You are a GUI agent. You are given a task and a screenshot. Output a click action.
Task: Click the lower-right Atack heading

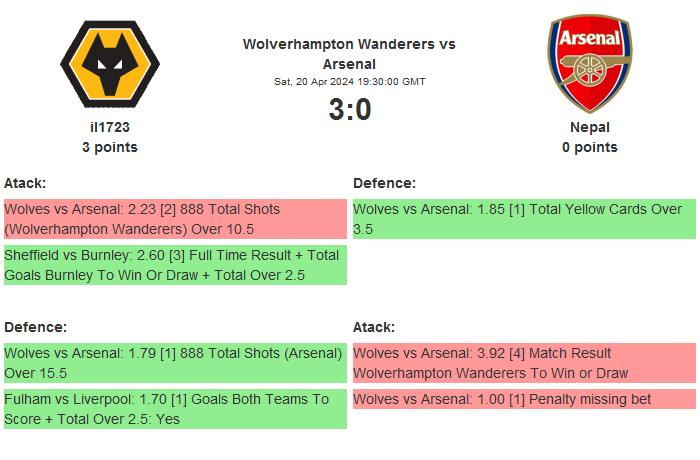coord(374,327)
